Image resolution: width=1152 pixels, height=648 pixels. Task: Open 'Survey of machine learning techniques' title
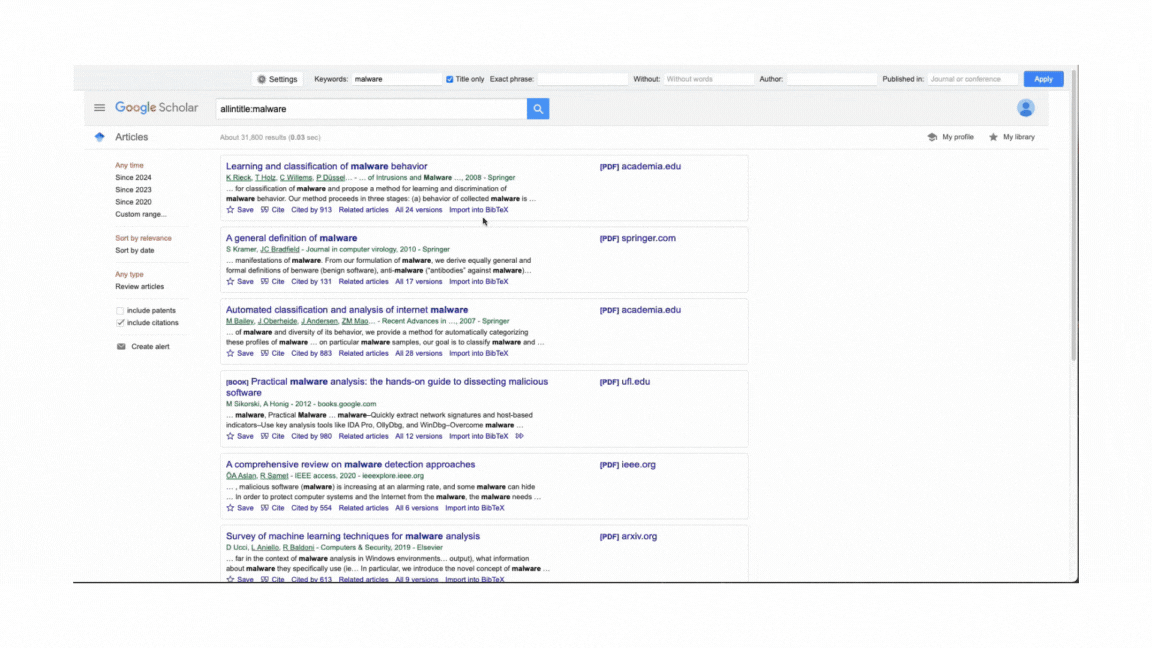click(353, 536)
